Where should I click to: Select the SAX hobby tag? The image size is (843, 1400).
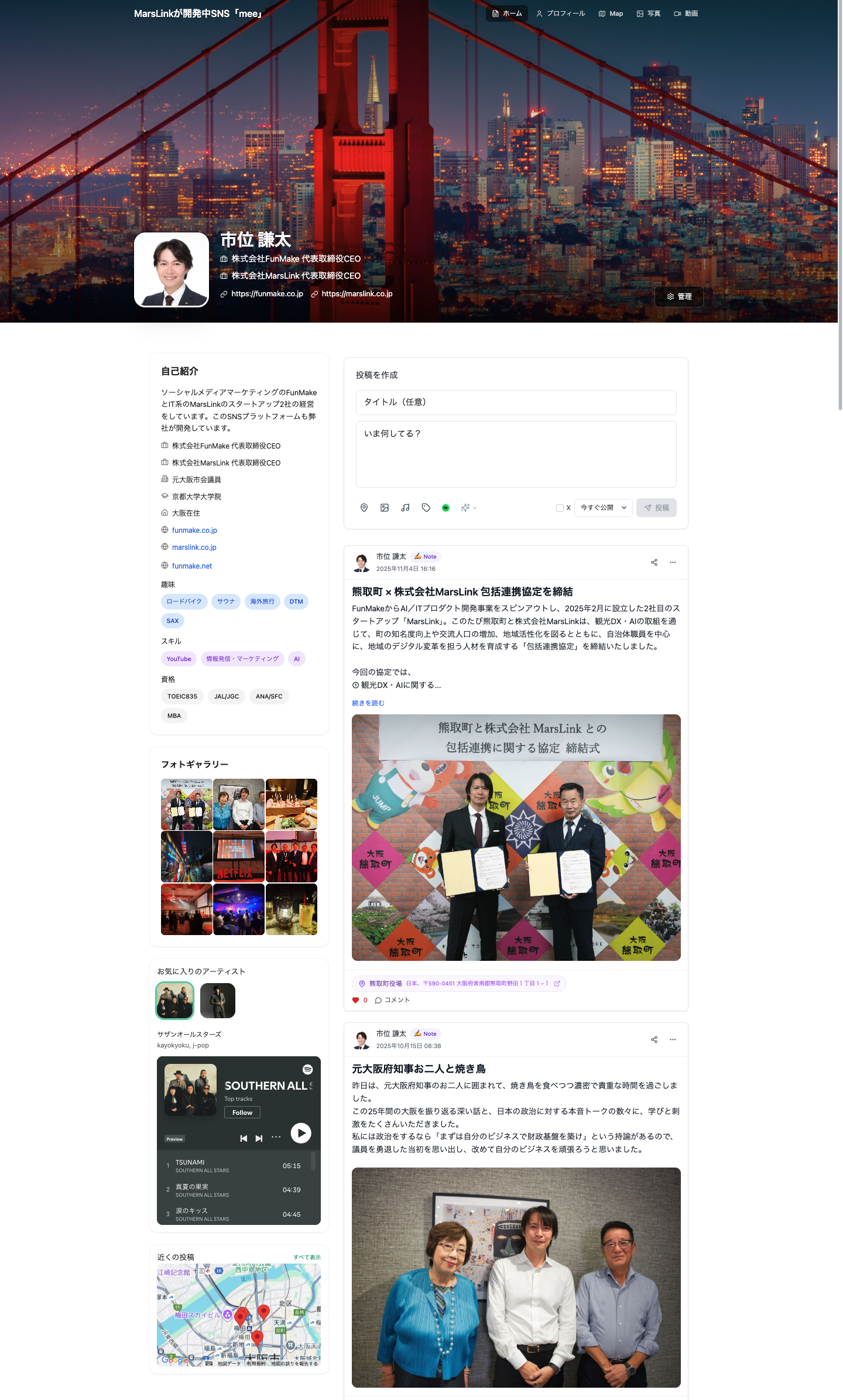coord(173,621)
